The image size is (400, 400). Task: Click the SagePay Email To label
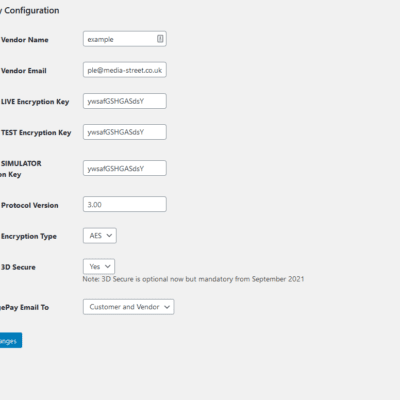(24, 308)
